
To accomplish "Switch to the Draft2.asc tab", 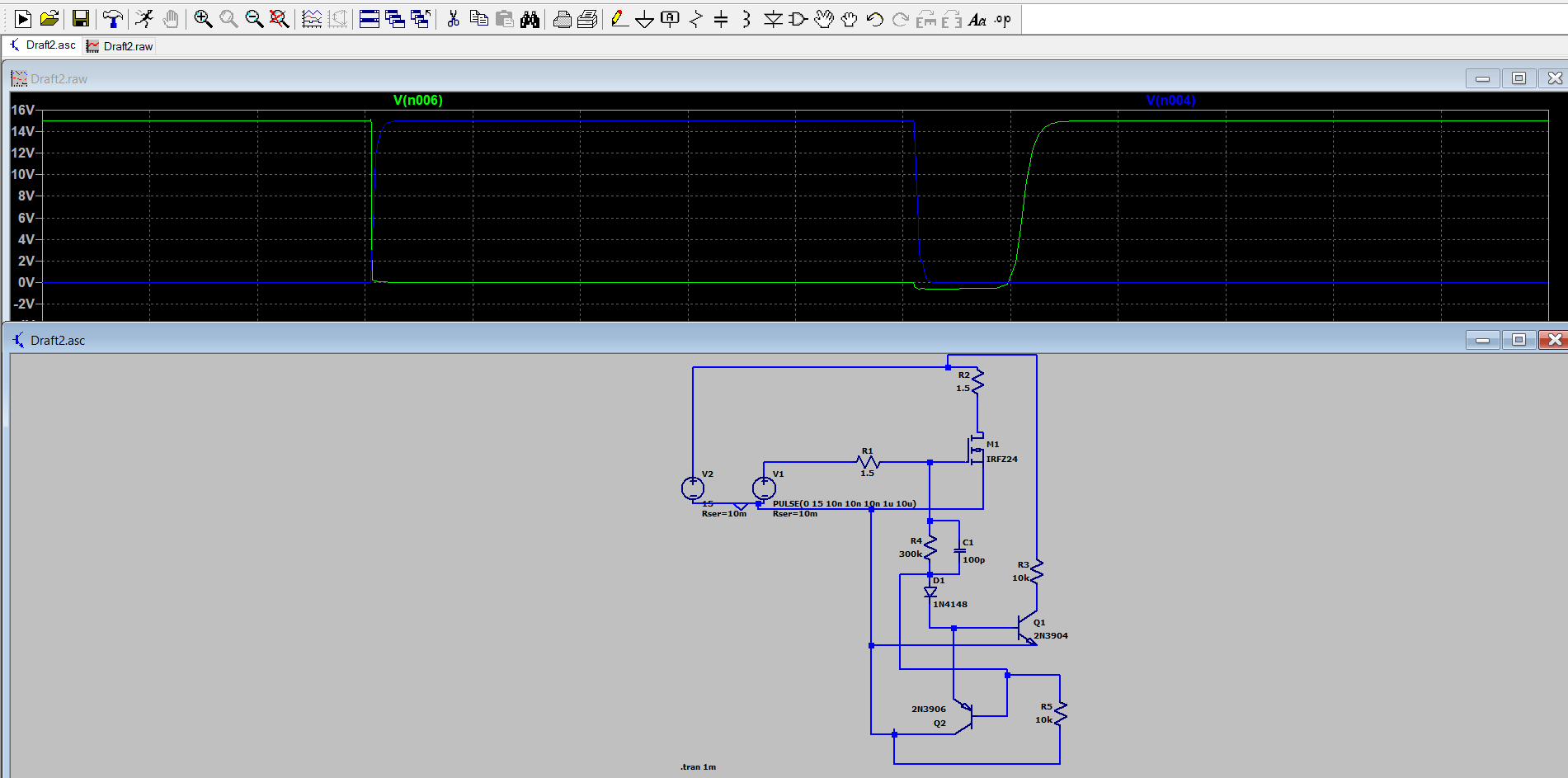I will click(x=43, y=45).
